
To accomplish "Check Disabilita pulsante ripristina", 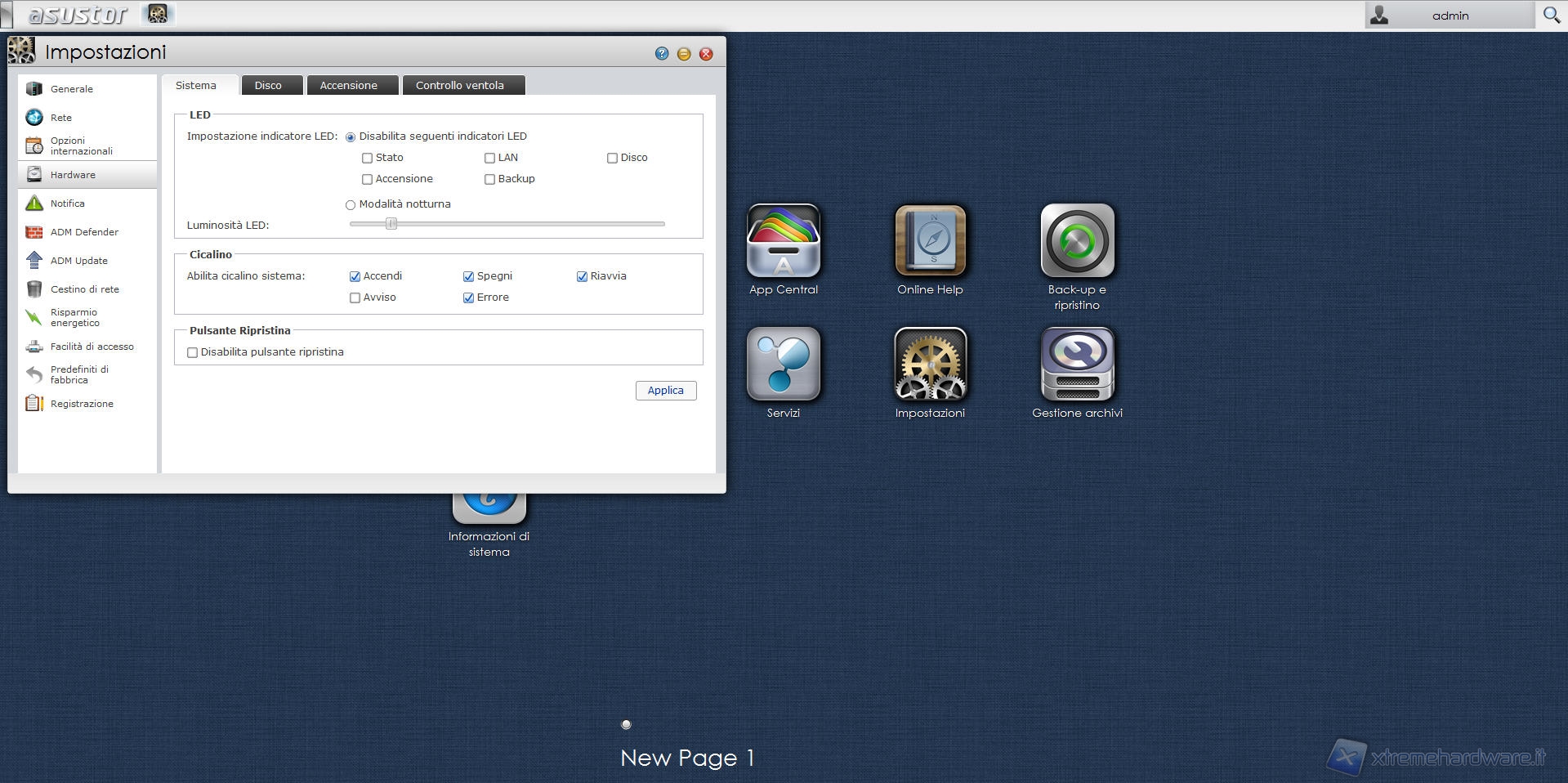I will click(x=193, y=353).
